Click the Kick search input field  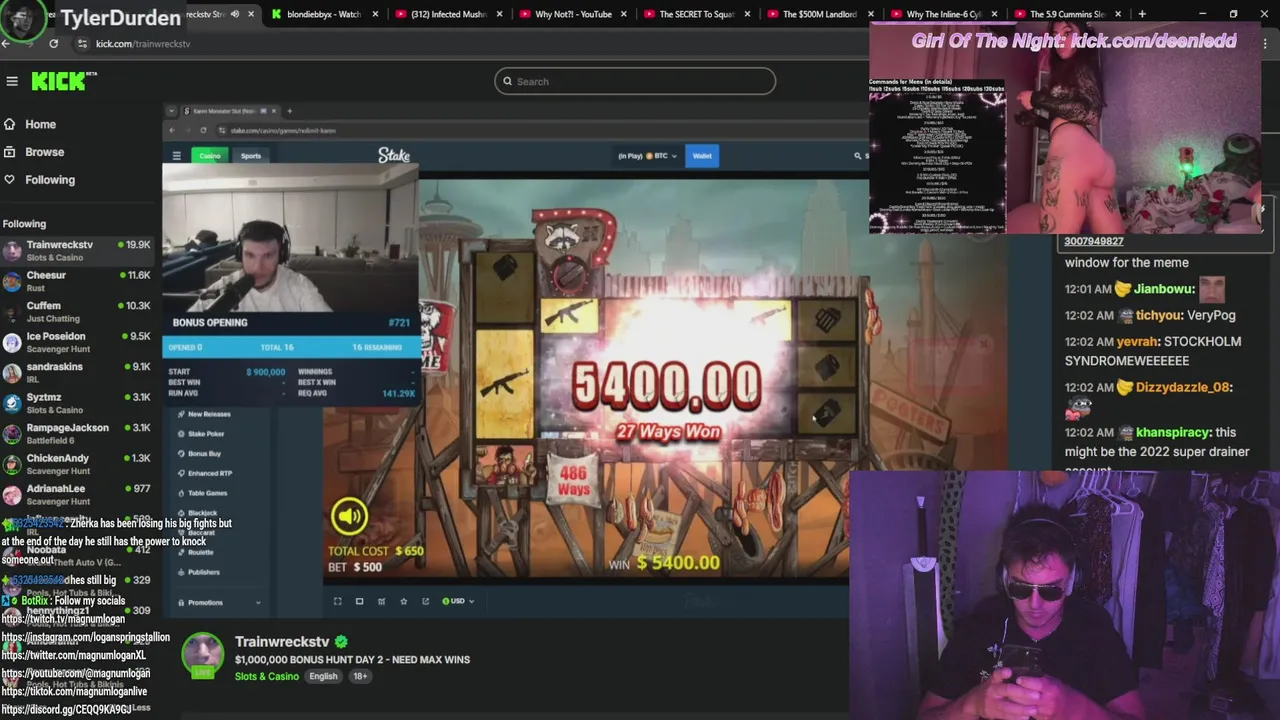pyautogui.click(x=635, y=81)
